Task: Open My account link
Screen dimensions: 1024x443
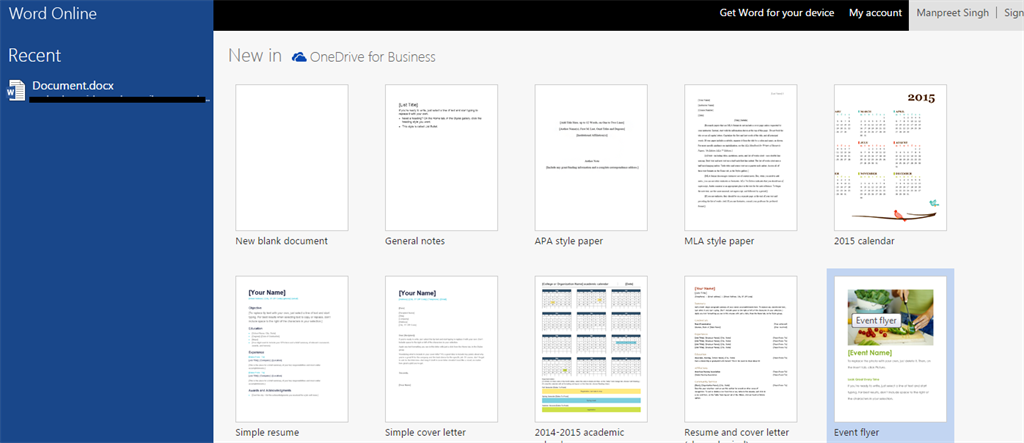Action: point(875,13)
